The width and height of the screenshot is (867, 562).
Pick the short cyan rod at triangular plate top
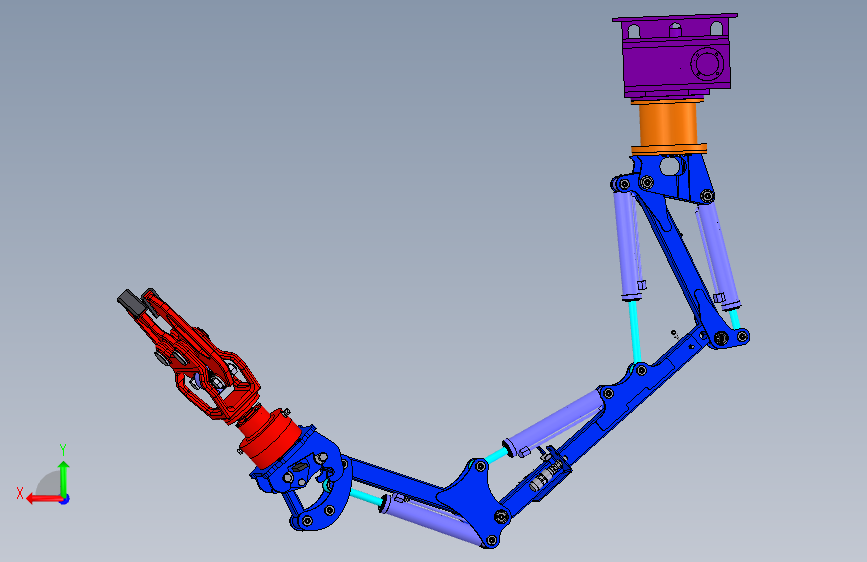496,456
